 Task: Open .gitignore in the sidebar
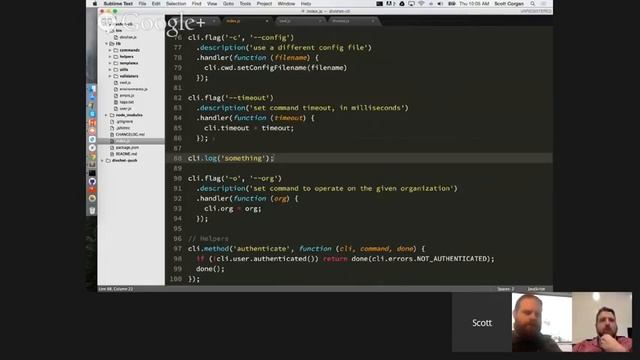(124, 122)
